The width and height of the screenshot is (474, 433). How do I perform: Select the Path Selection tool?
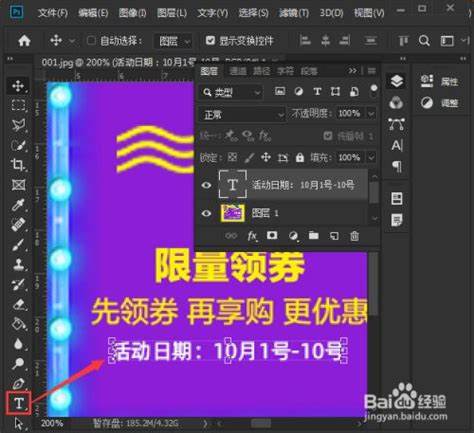click(18, 424)
